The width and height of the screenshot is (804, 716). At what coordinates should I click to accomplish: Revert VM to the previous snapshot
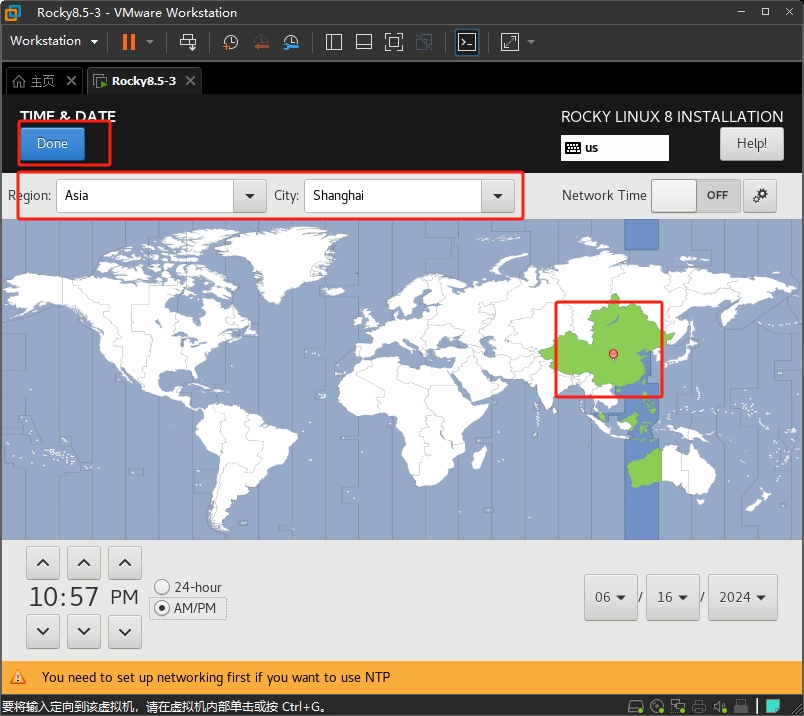tap(261, 42)
